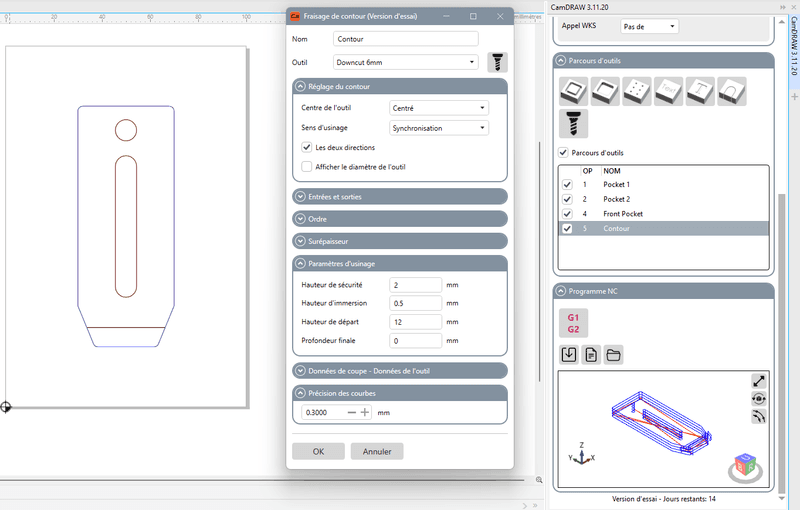Click the text engraving toolpath icon
The width and height of the screenshot is (800, 510).
(x=667, y=92)
